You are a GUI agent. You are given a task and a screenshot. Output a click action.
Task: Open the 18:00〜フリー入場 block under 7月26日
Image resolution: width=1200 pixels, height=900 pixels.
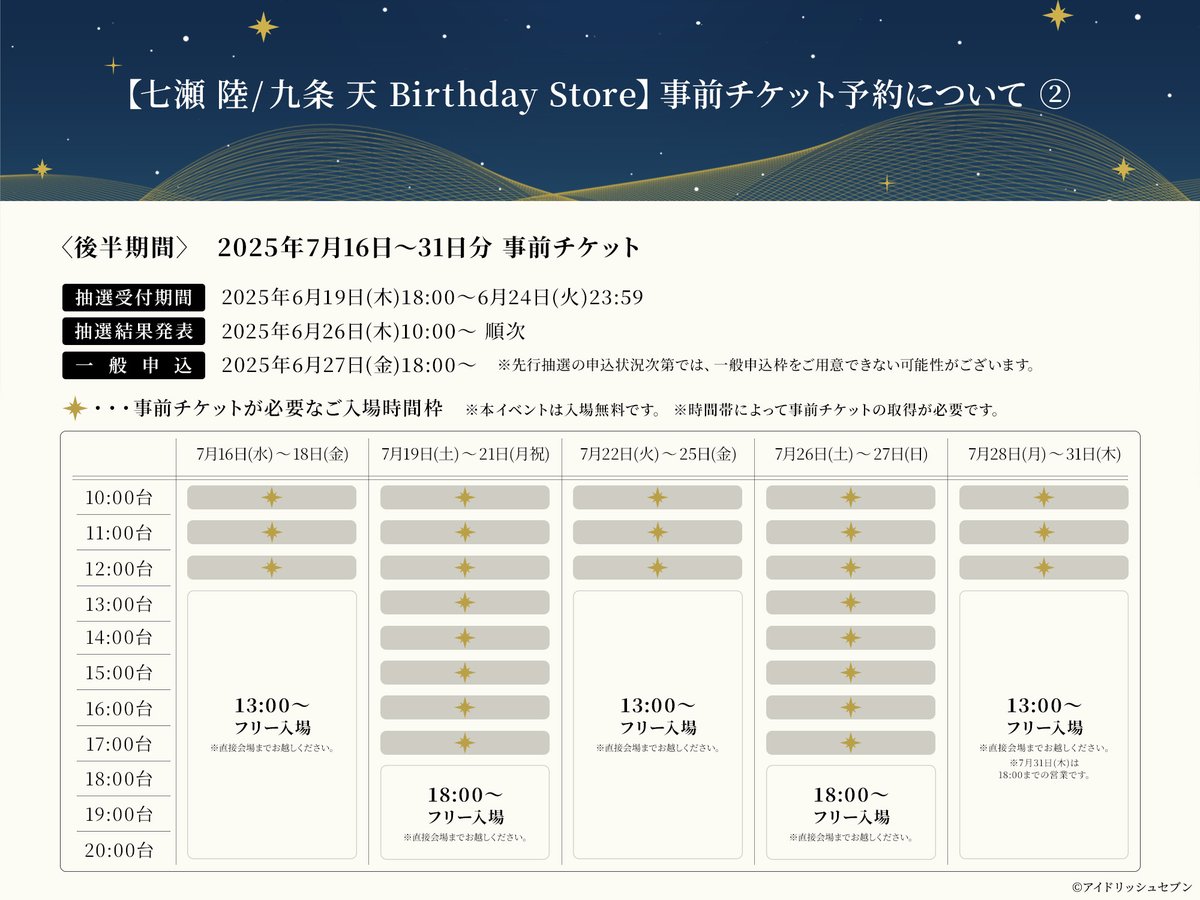[x=850, y=810]
